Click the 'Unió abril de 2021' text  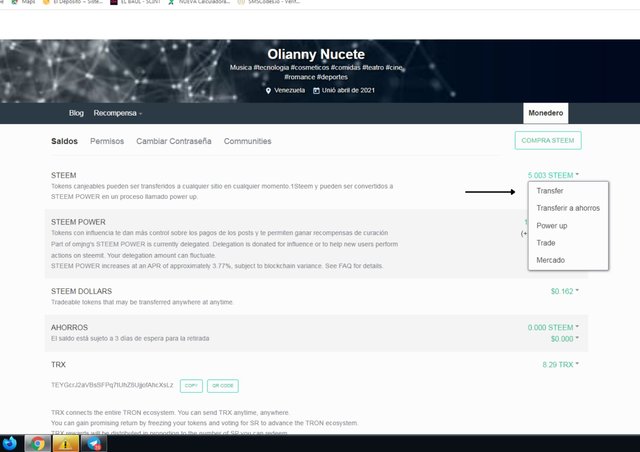click(348, 90)
